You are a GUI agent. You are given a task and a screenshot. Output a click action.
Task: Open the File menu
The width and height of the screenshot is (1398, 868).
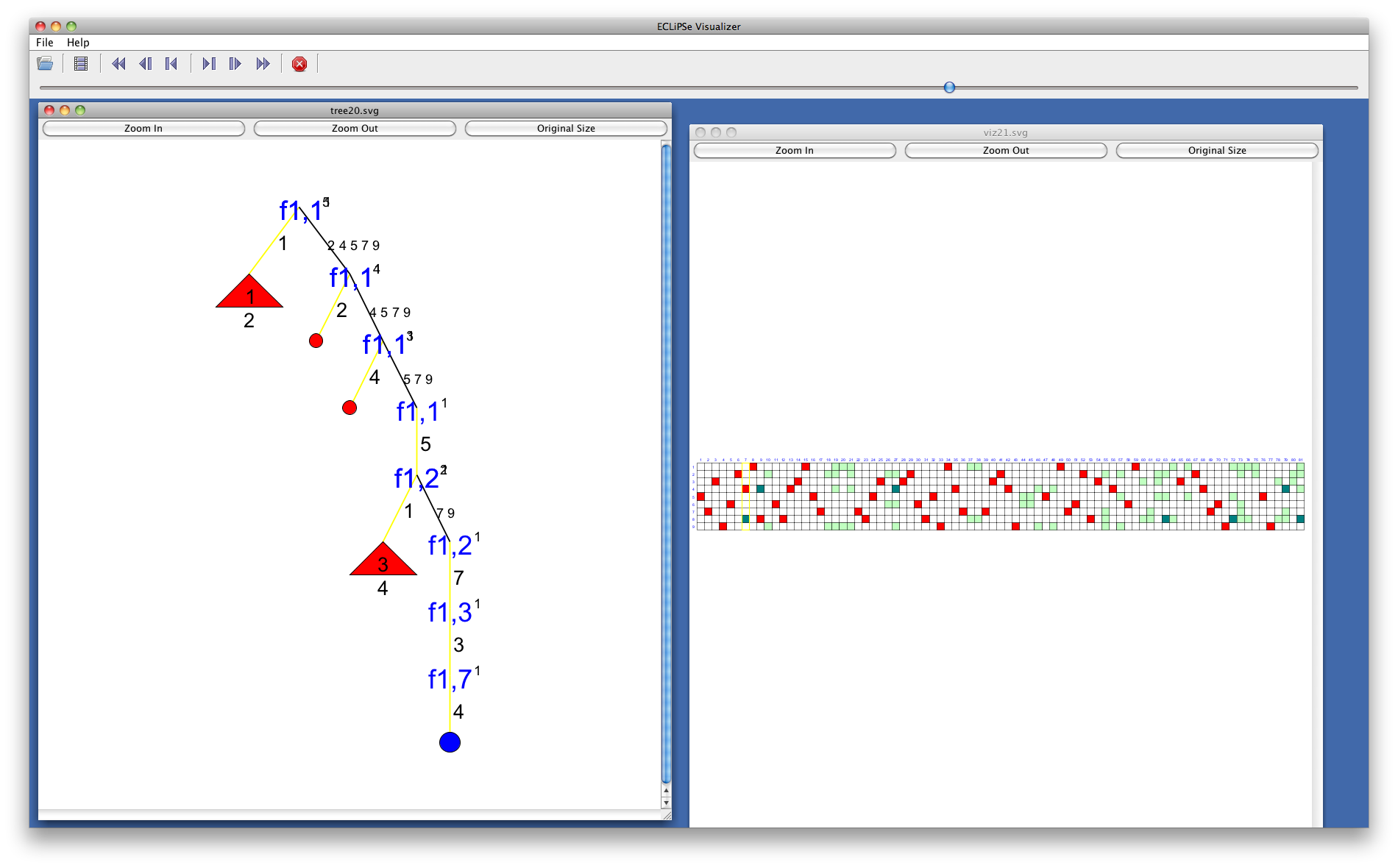tap(45, 43)
